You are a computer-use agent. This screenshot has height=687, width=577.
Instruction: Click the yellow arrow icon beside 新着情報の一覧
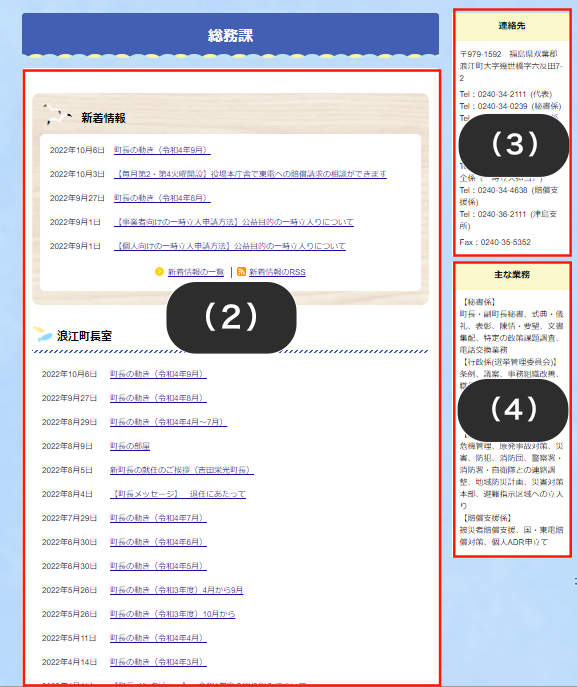coord(159,272)
